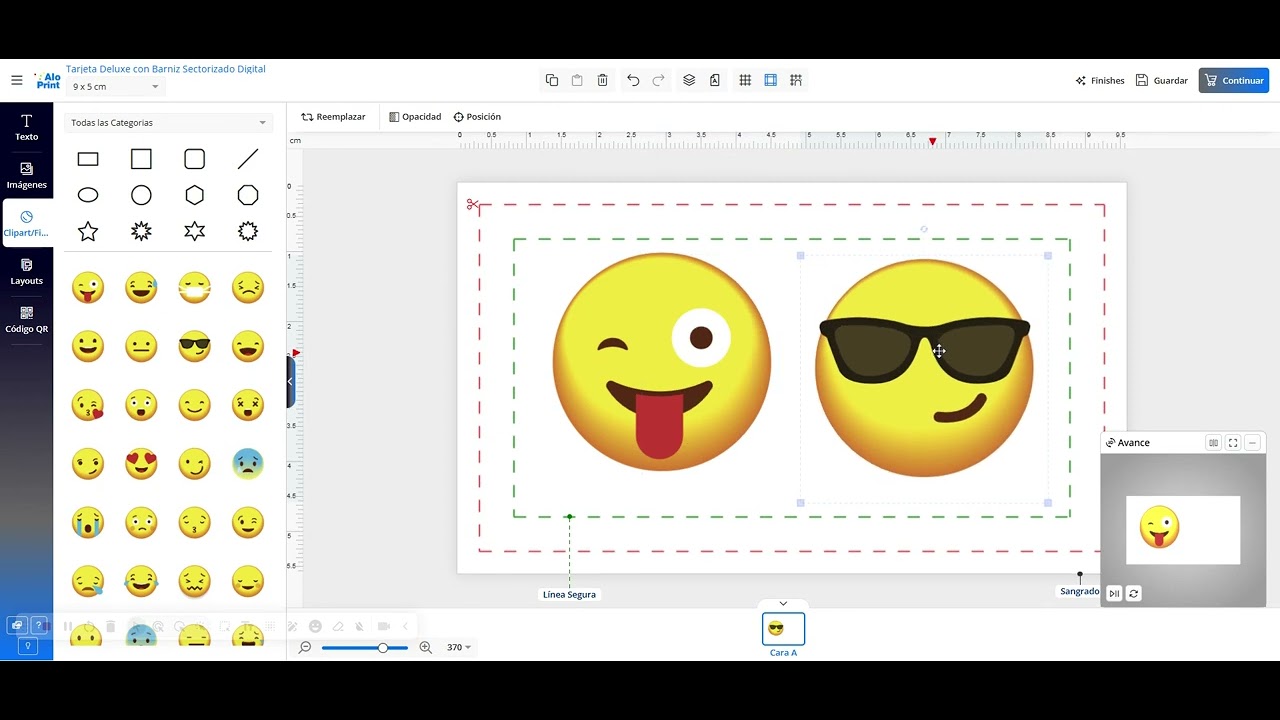The width and height of the screenshot is (1280, 720).
Task: Expand the 9 x 5 cm size dropdown
Action: click(x=116, y=87)
